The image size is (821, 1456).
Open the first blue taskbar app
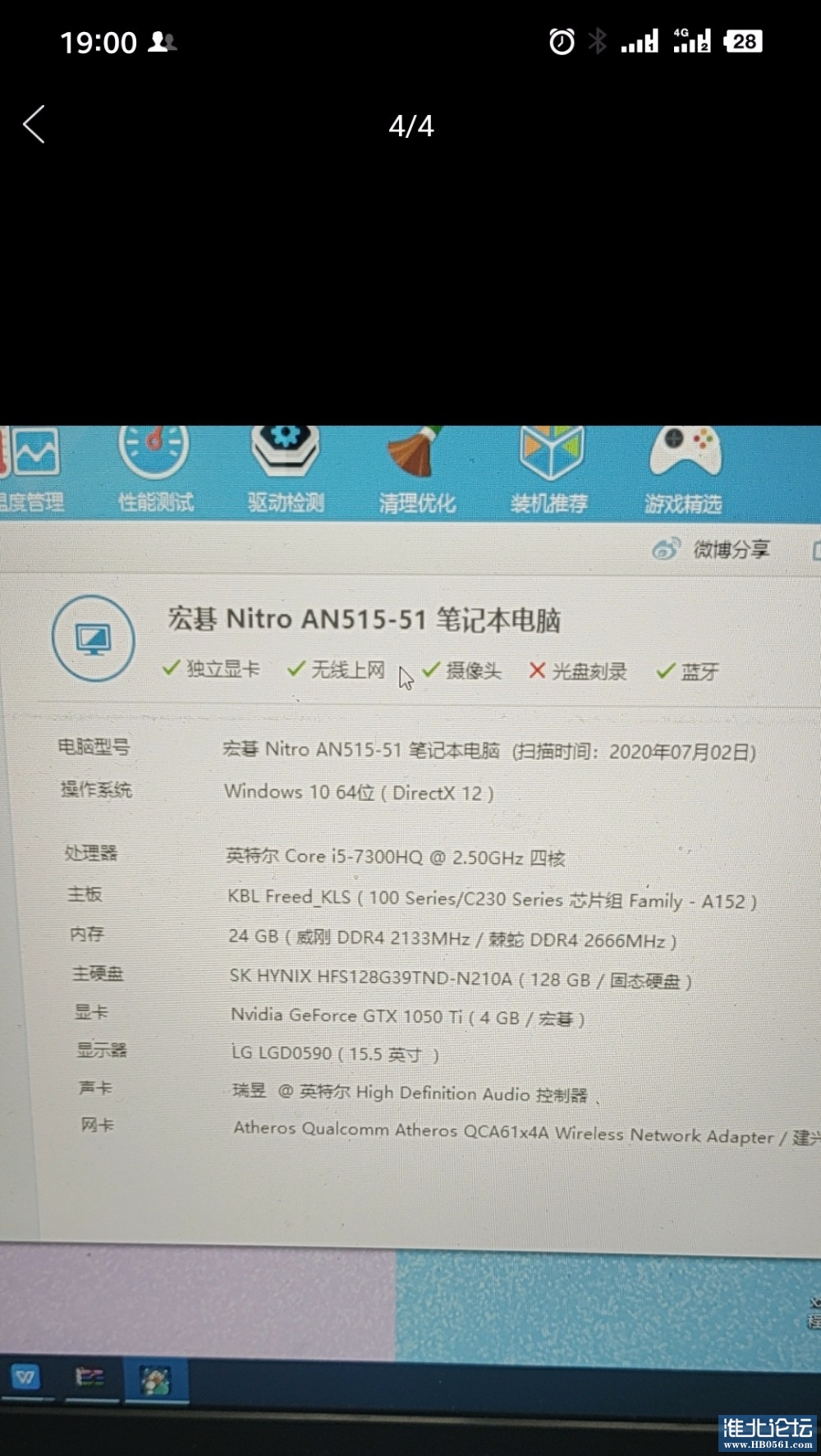[x=26, y=1378]
